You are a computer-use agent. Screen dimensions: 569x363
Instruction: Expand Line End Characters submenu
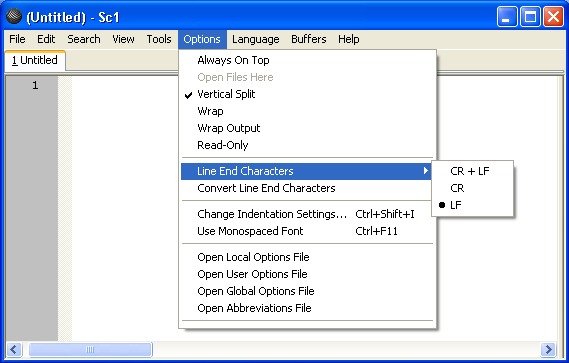306,171
